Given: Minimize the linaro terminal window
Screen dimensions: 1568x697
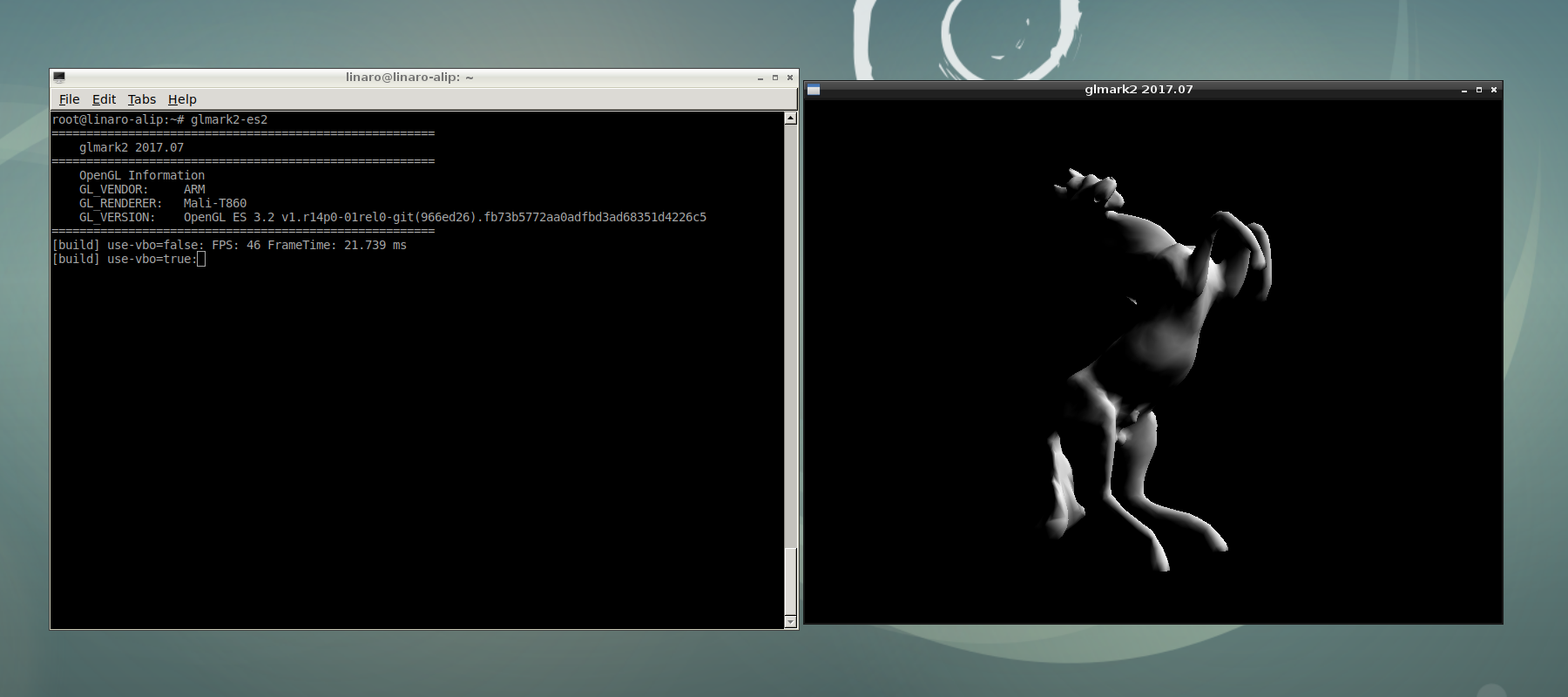Looking at the screenshot, I should (x=760, y=78).
